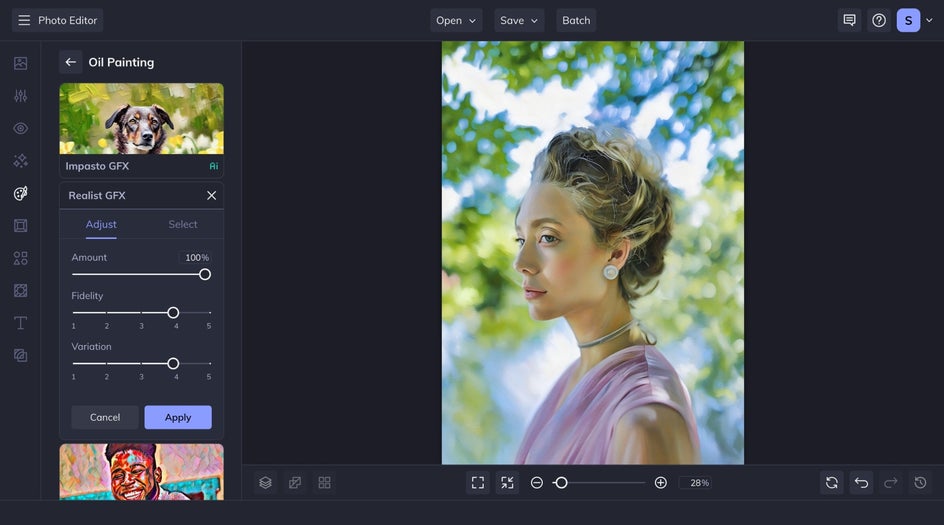Open the help question mark icon
This screenshot has width=944, height=525.
click(x=879, y=20)
